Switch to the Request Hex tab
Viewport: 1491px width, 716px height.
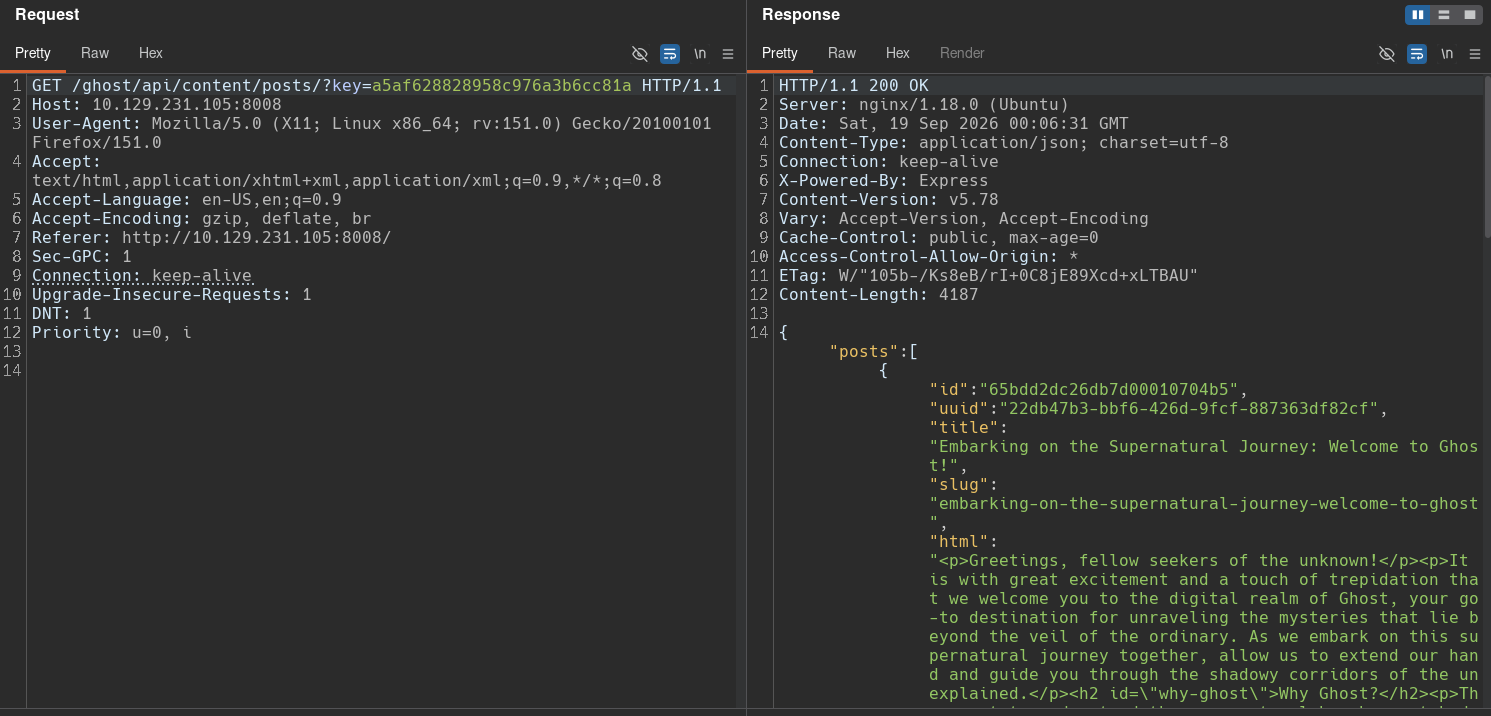151,53
